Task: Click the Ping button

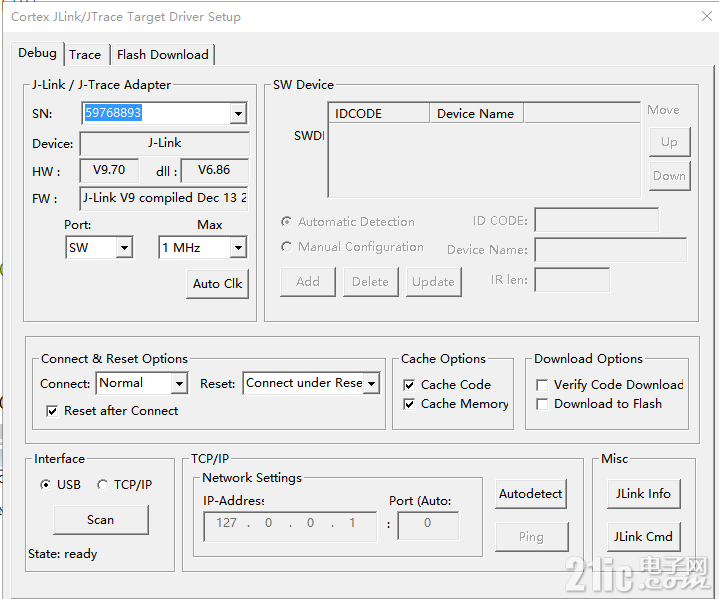Action: [x=531, y=537]
